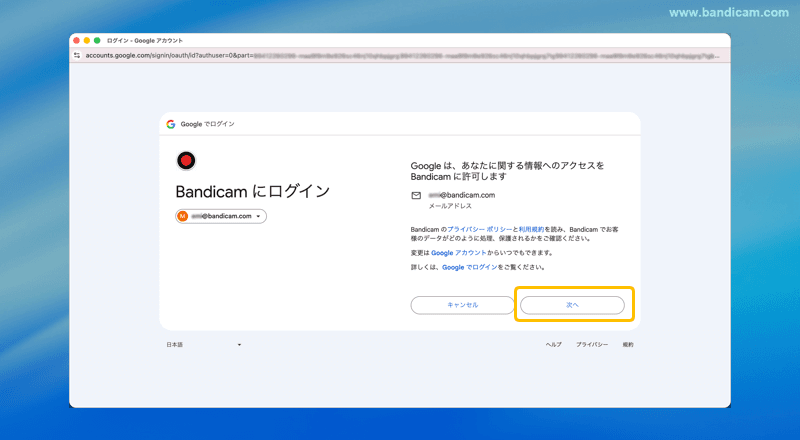Click the プライバシー footer link

tap(592, 345)
